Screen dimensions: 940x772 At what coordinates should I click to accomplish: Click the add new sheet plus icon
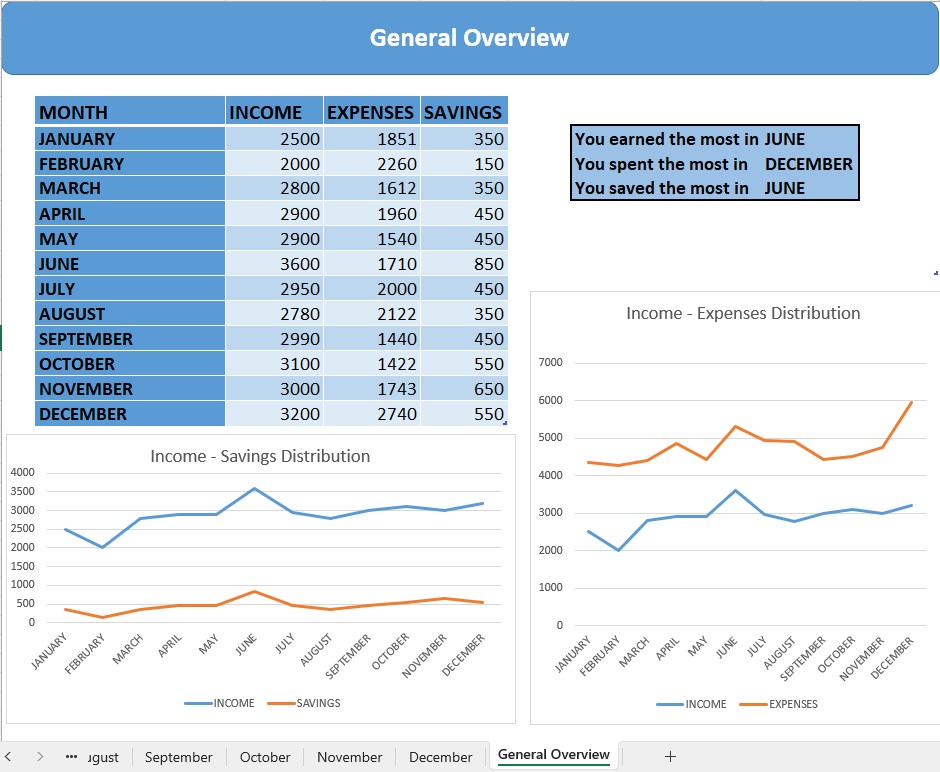click(670, 756)
